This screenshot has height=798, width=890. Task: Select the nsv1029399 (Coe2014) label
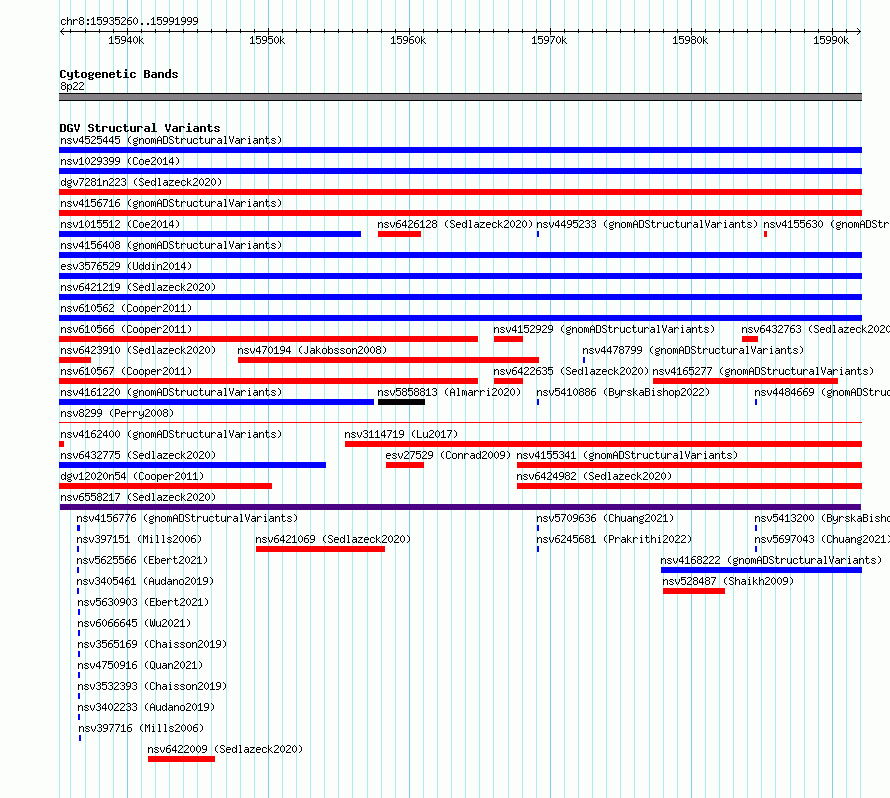point(120,161)
